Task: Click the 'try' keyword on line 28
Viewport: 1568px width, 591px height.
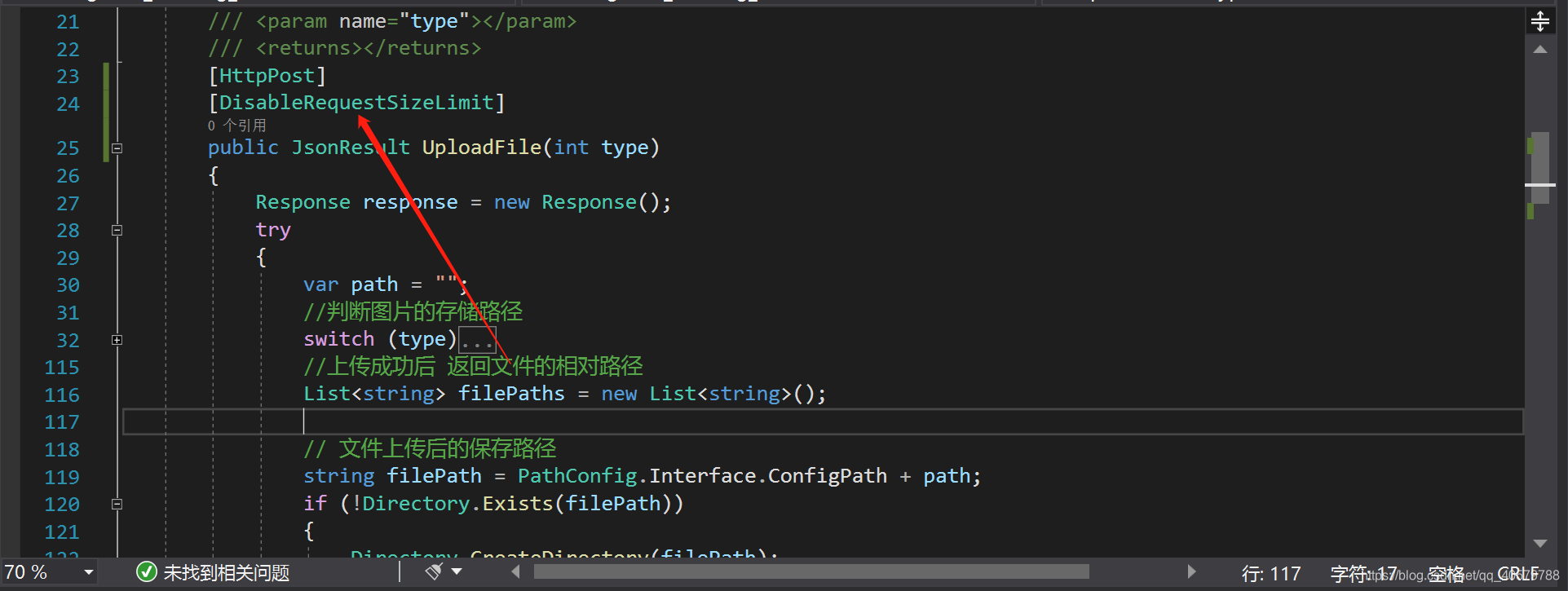Action: coord(273,231)
